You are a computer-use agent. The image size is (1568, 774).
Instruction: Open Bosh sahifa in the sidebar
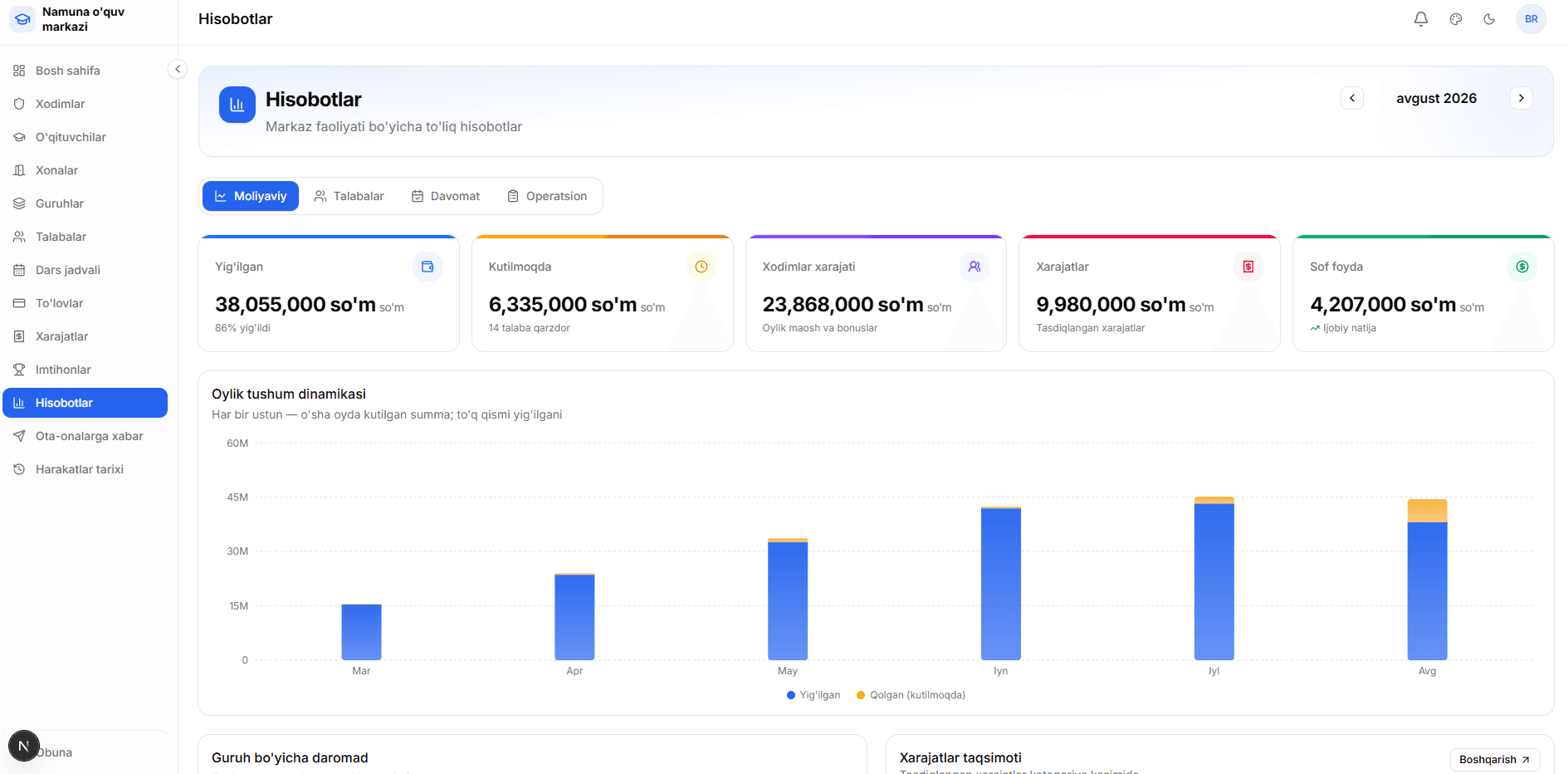(85, 71)
